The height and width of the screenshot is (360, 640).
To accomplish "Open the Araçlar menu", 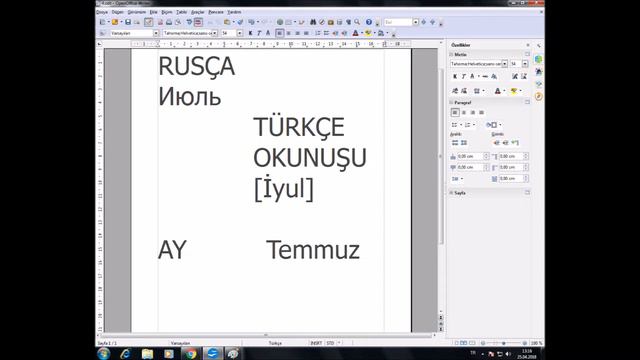I will [198, 12].
